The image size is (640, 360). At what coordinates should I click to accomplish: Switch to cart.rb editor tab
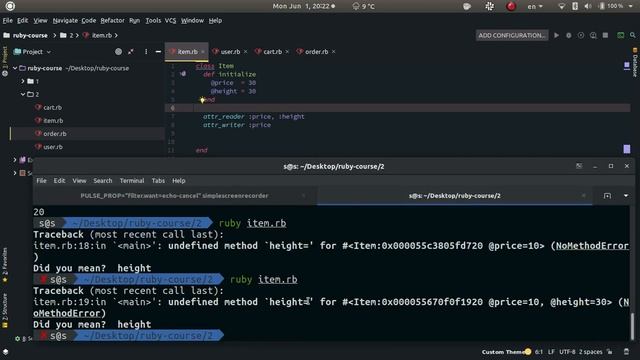pos(272,52)
